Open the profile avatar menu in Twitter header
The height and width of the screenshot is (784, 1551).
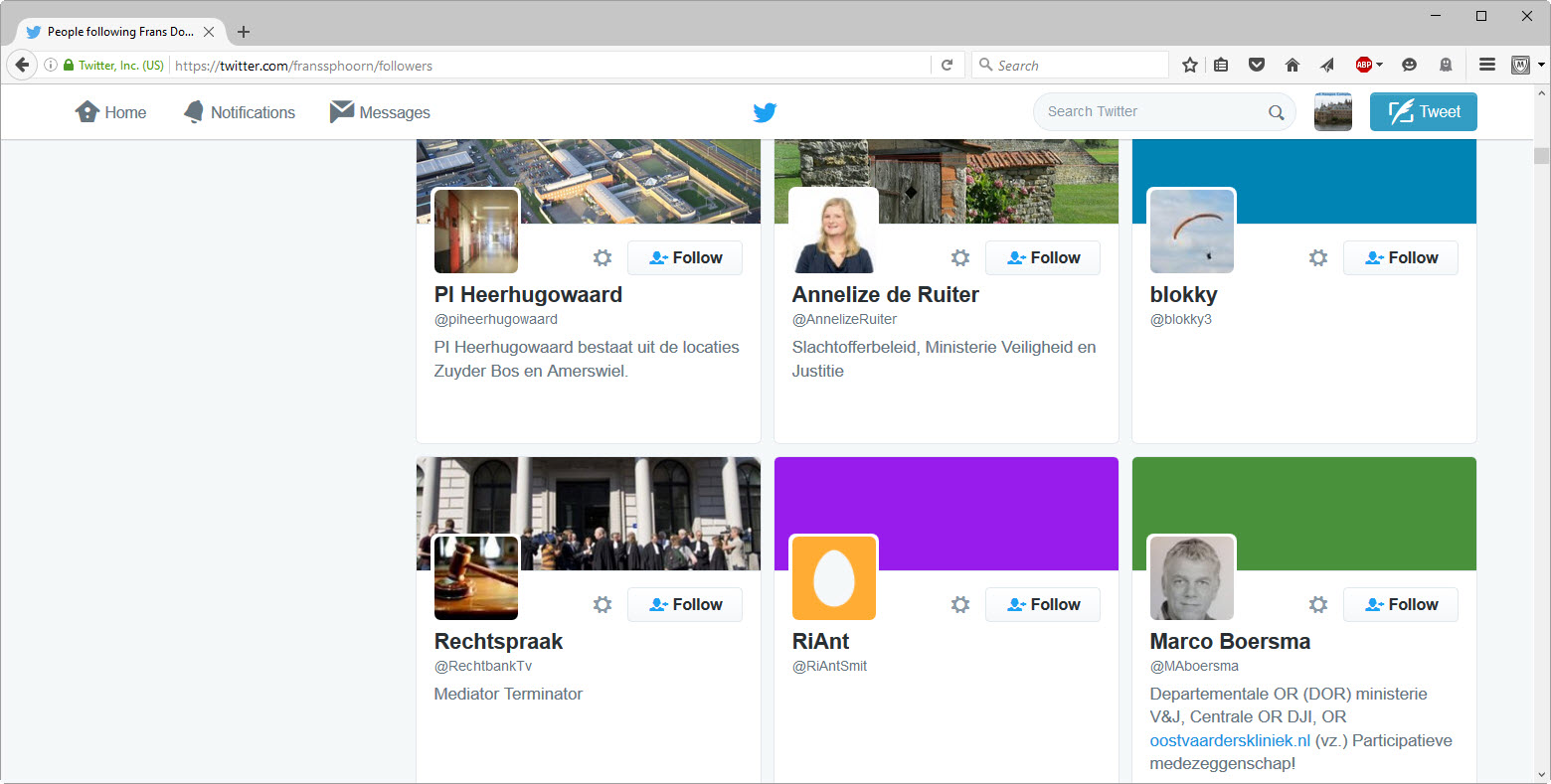tap(1333, 112)
